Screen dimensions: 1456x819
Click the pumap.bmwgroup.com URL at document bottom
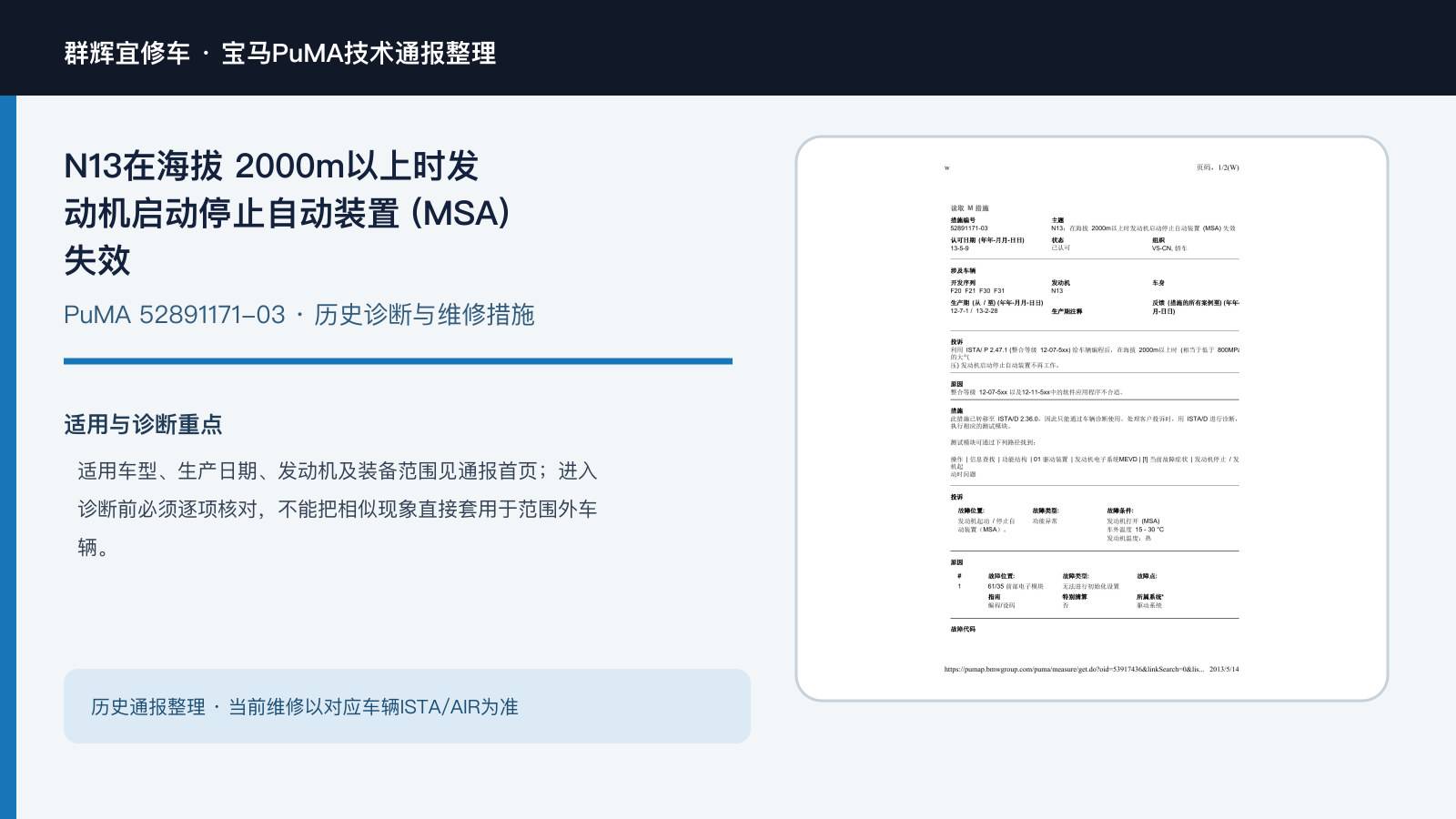pyautogui.click(x=1074, y=669)
